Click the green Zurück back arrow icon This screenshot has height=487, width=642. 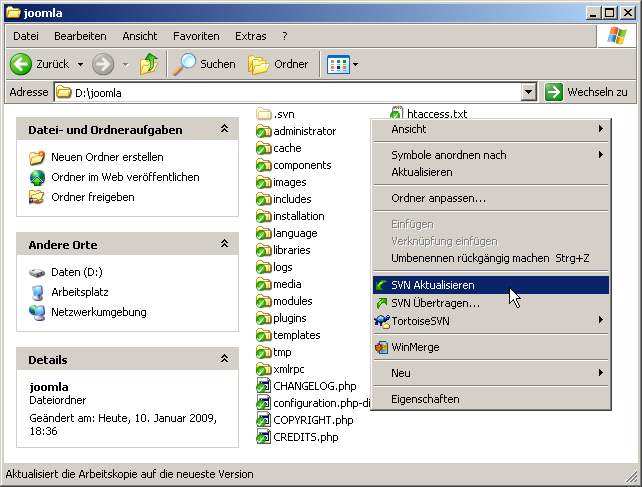point(20,64)
